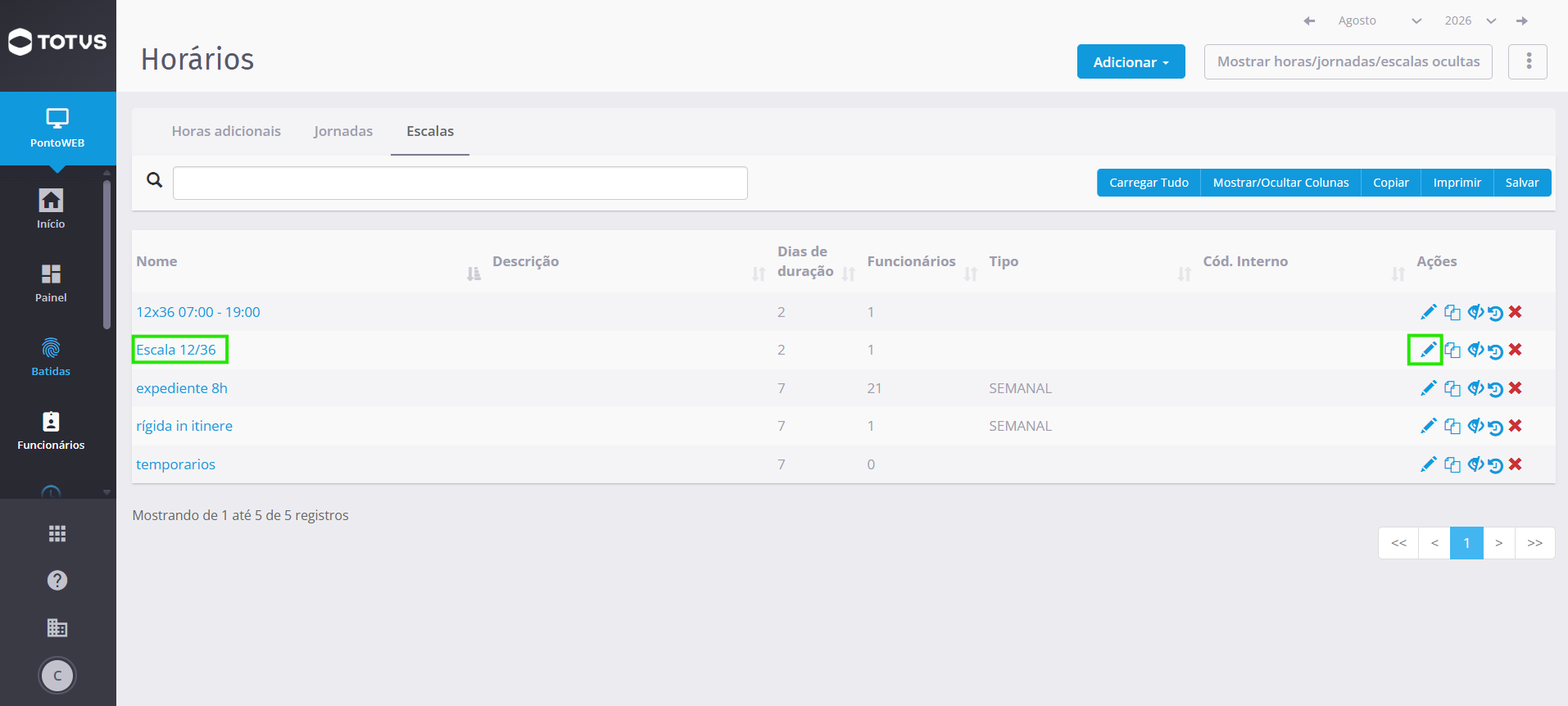Viewport: 1568px width, 706px height.
Task: Open the Agosto month dropdown
Action: (1380, 20)
